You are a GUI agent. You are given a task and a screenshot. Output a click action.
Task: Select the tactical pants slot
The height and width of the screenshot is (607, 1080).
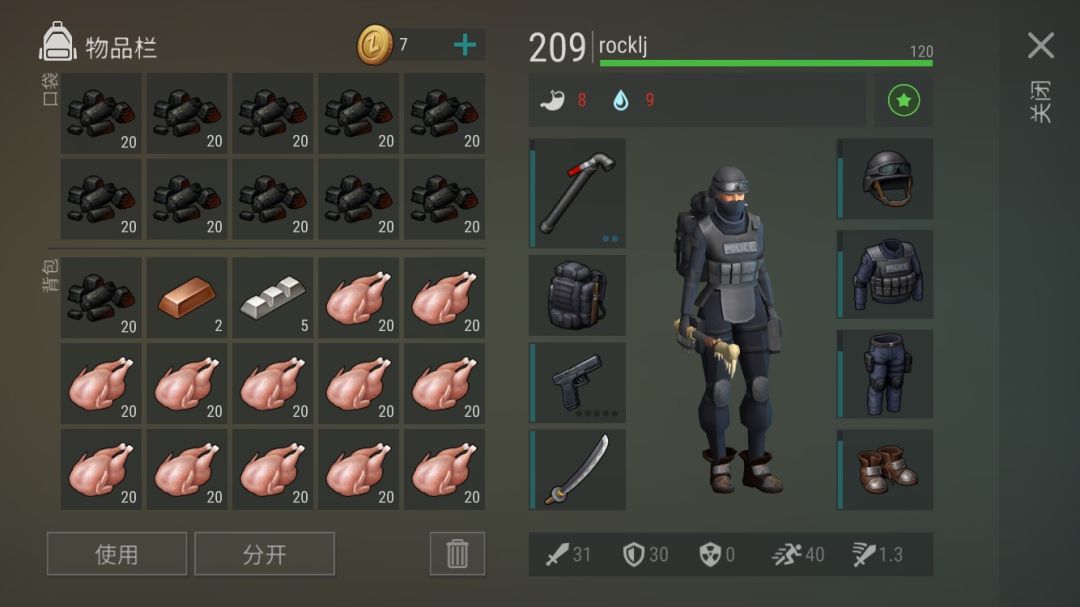(x=885, y=374)
